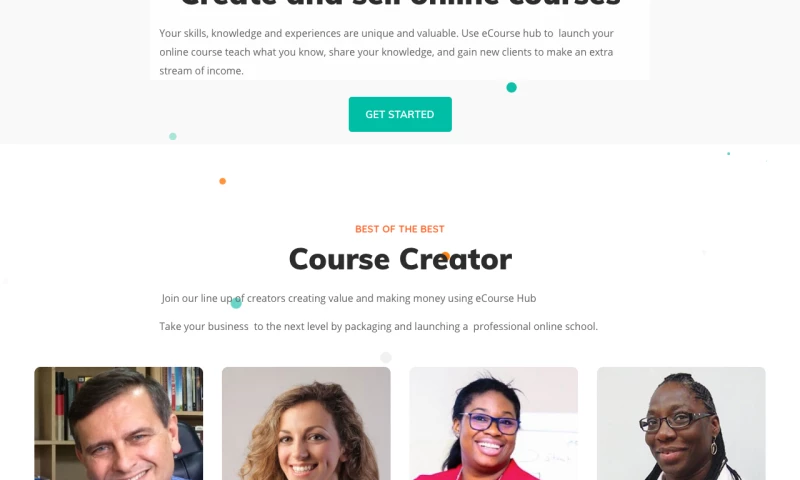Click the pale teal dot below hero paragraph
The height and width of the screenshot is (480, 800).
tap(173, 136)
